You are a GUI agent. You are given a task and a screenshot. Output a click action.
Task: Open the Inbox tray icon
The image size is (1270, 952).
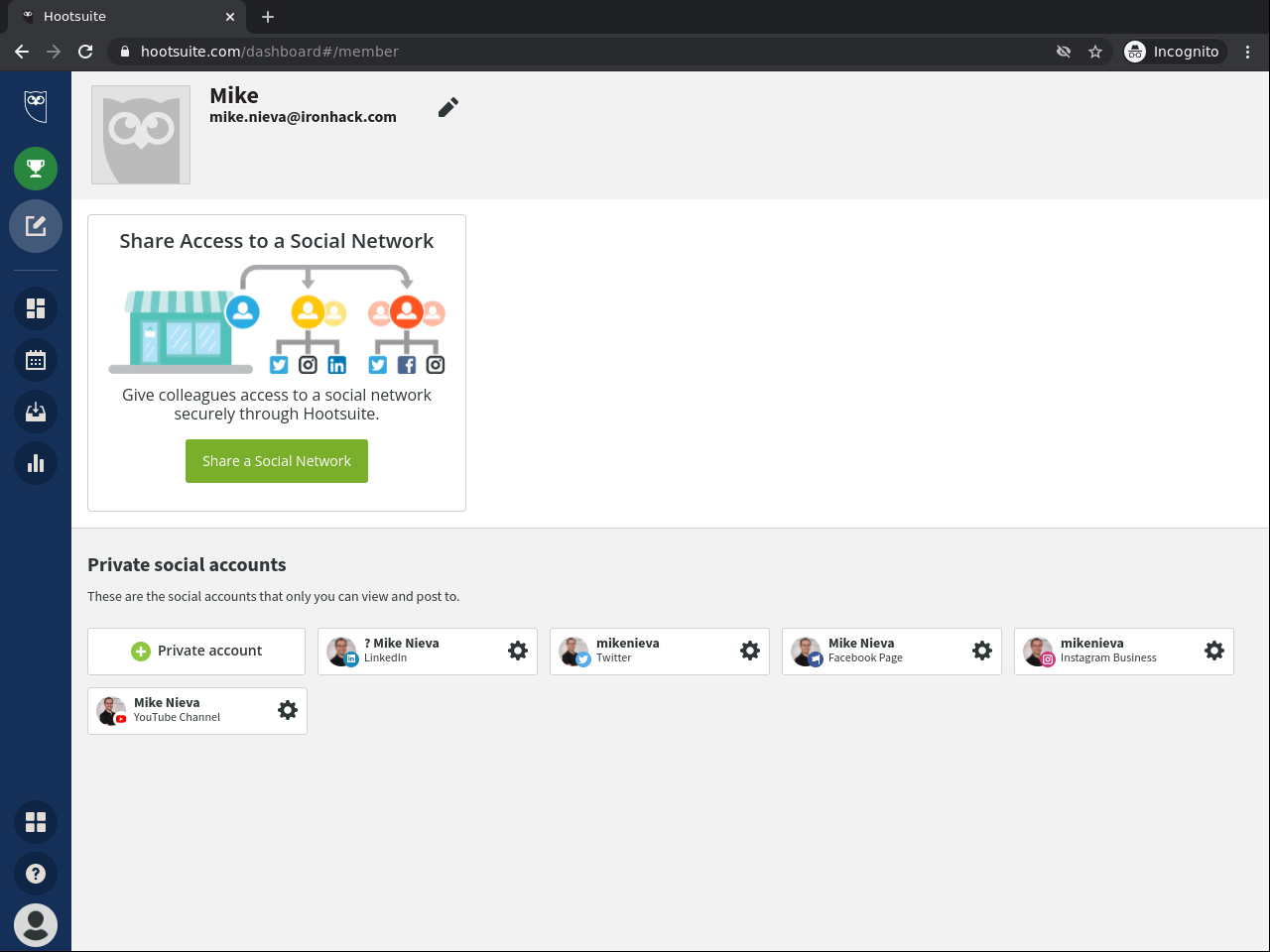point(36,412)
